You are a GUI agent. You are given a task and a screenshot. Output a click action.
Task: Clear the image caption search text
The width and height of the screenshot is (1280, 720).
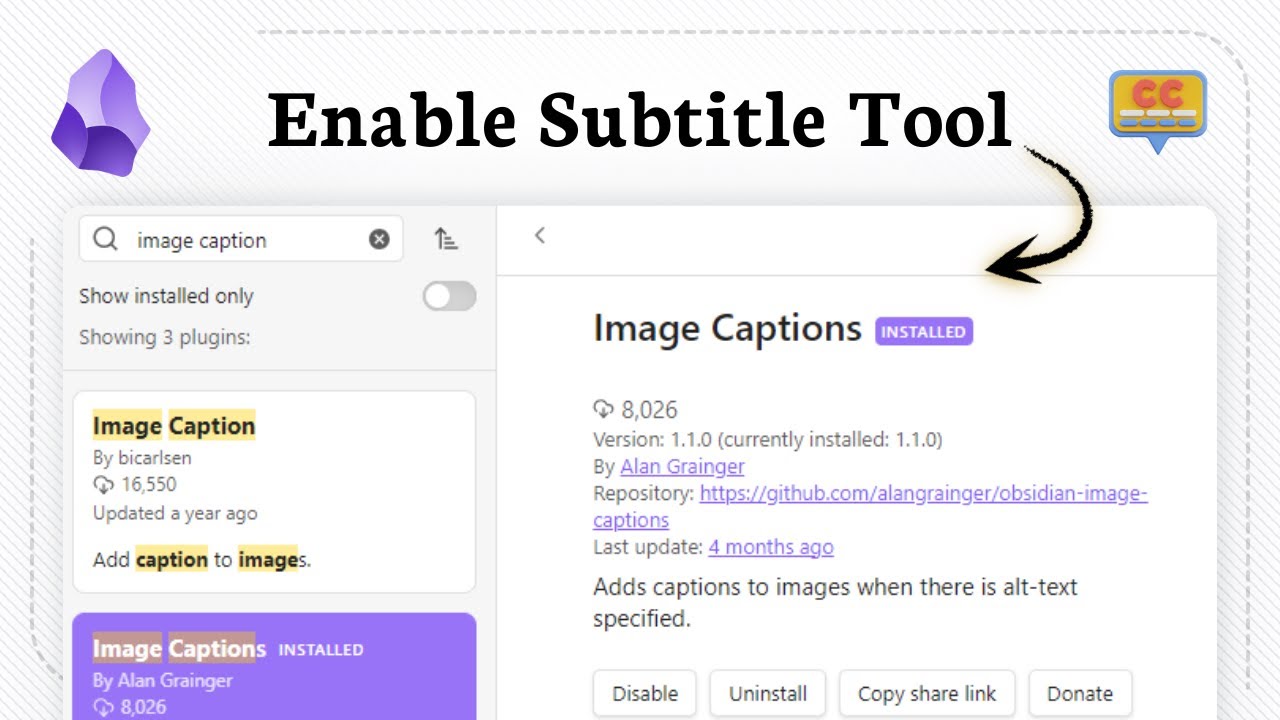[x=379, y=239]
